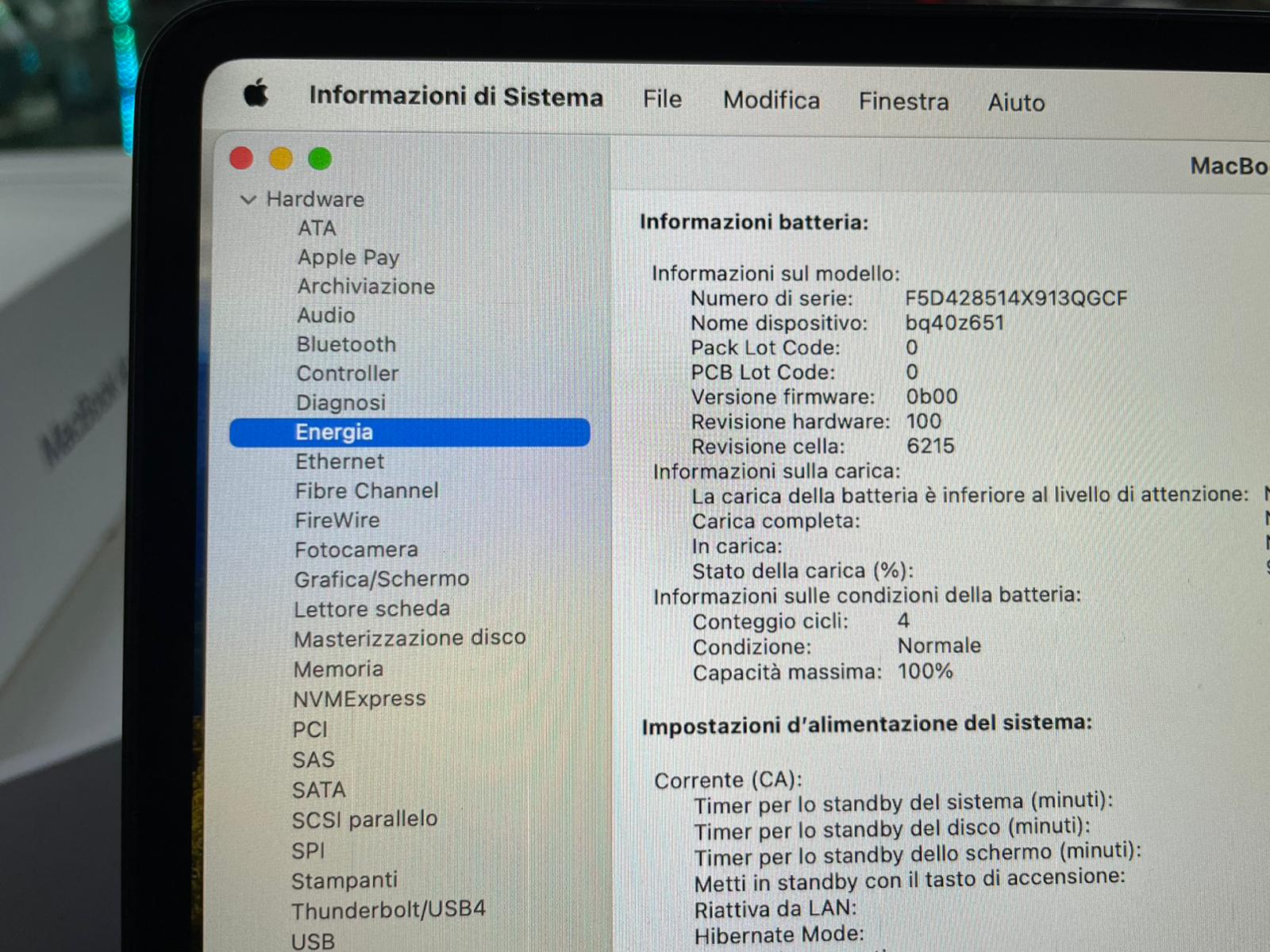Select Bluetooth in the sidebar

346,344
